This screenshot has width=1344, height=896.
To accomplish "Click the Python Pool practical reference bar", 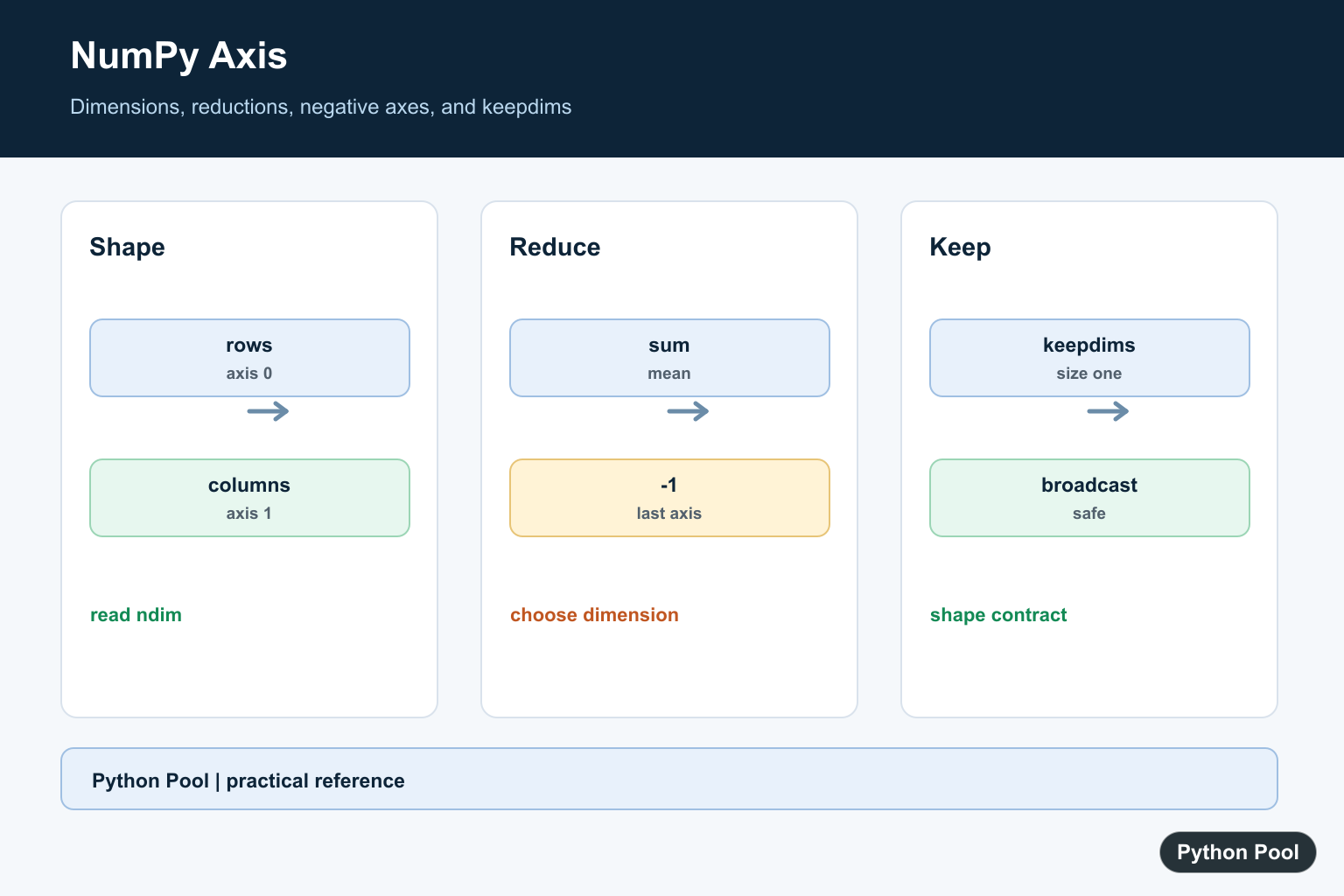I will 669,779.
